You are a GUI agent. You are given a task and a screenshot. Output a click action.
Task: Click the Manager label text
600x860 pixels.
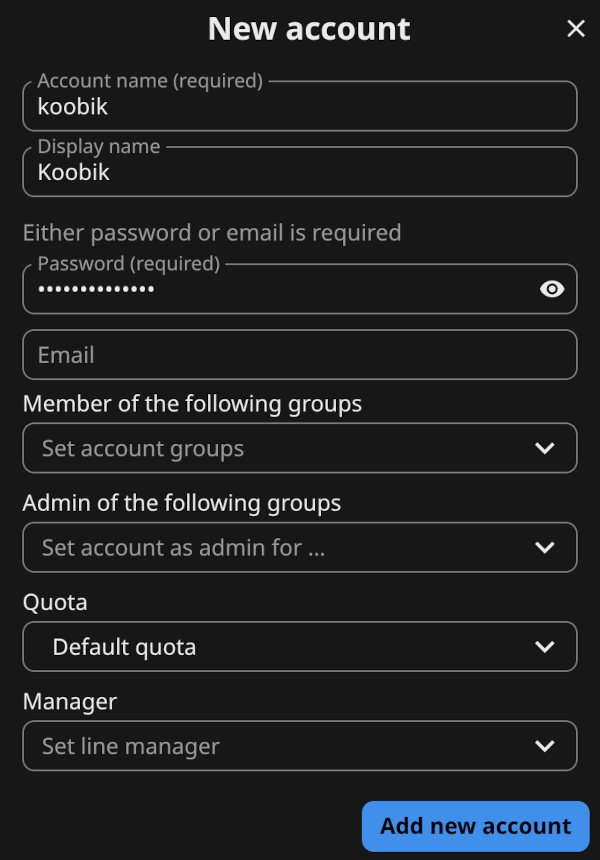pos(70,702)
